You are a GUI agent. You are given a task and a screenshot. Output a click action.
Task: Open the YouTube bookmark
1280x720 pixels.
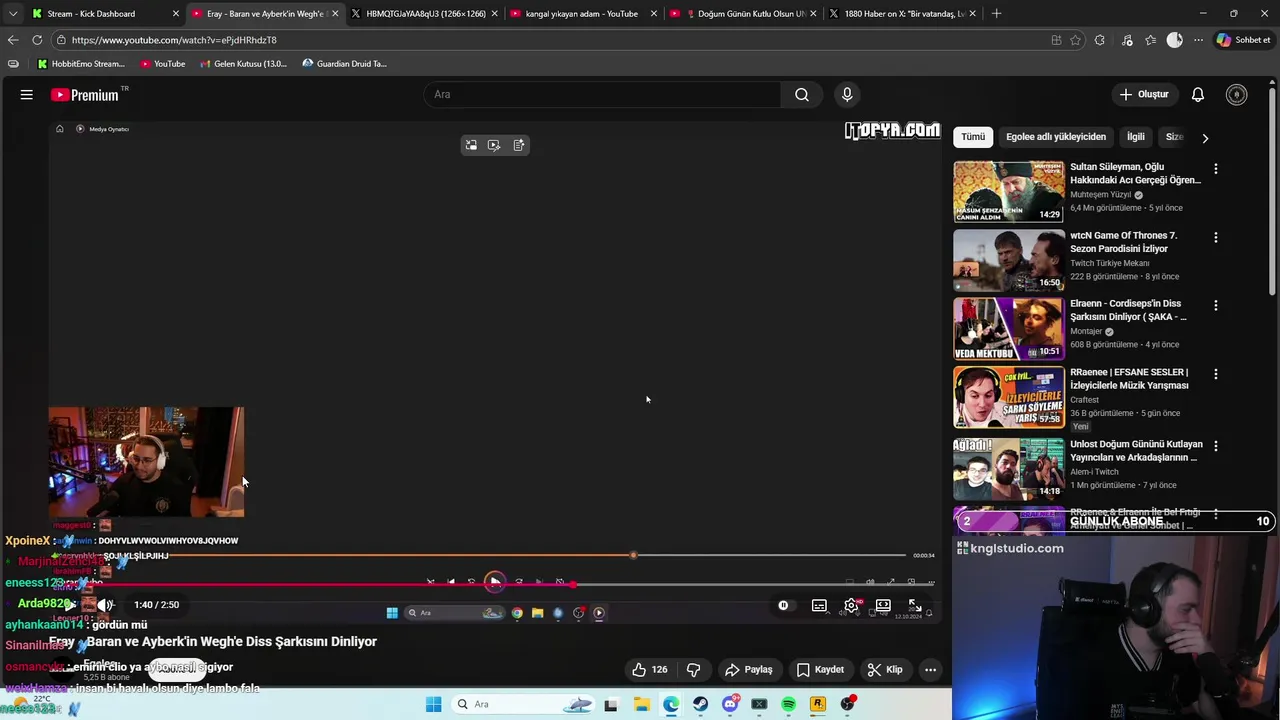point(162,64)
